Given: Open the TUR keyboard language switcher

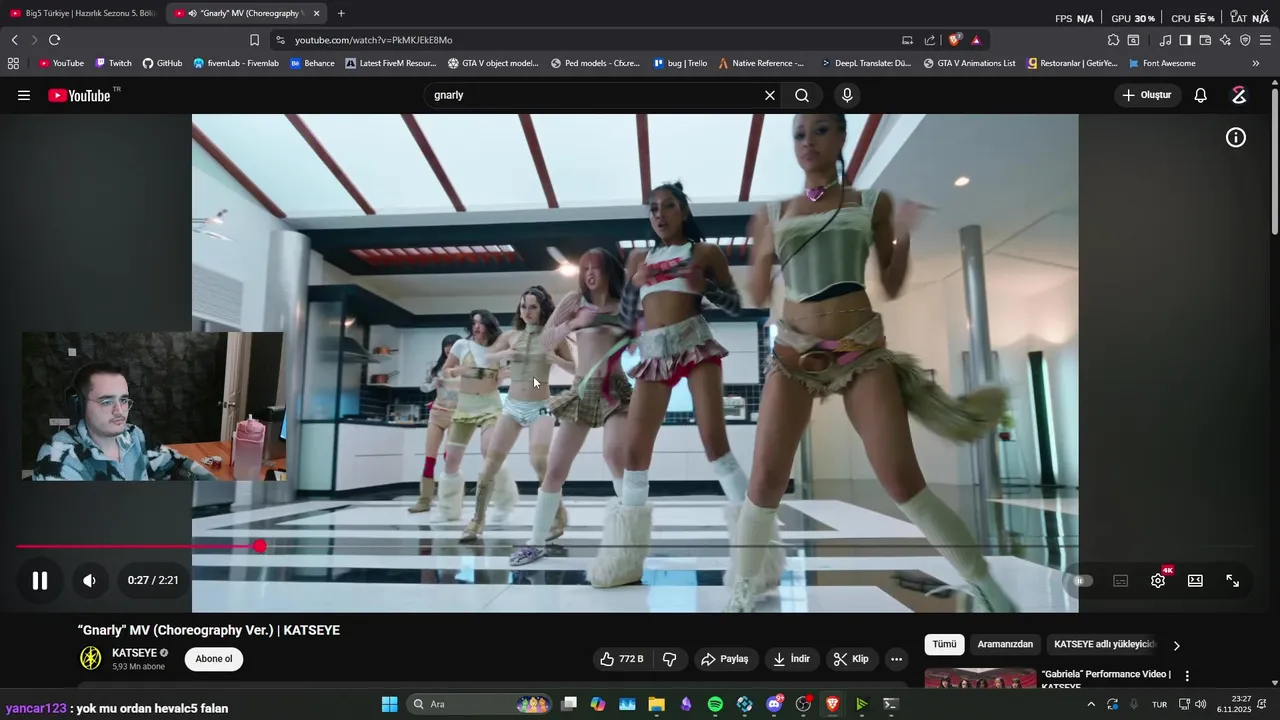Looking at the screenshot, I should [1159, 704].
